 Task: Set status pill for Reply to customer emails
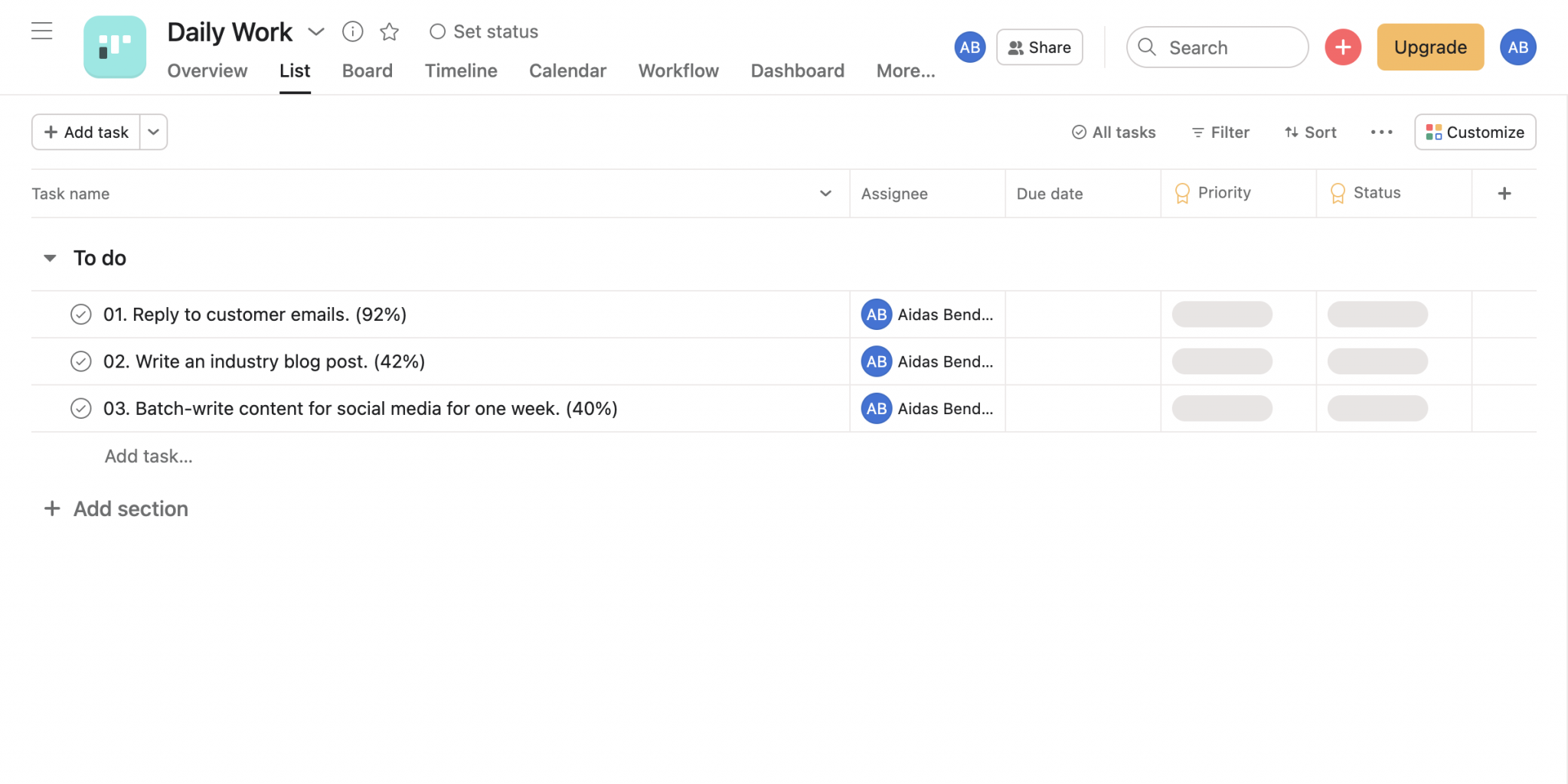coord(1377,315)
